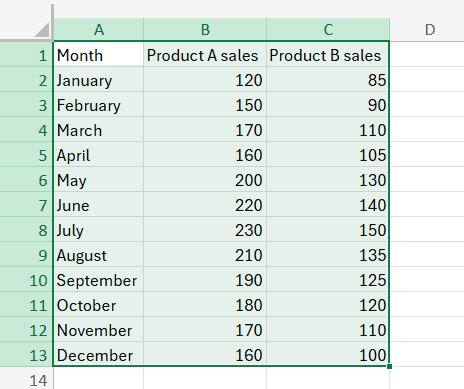Click the January Product B value 85
Screen dimensions: 464x389
click(x=328, y=79)
